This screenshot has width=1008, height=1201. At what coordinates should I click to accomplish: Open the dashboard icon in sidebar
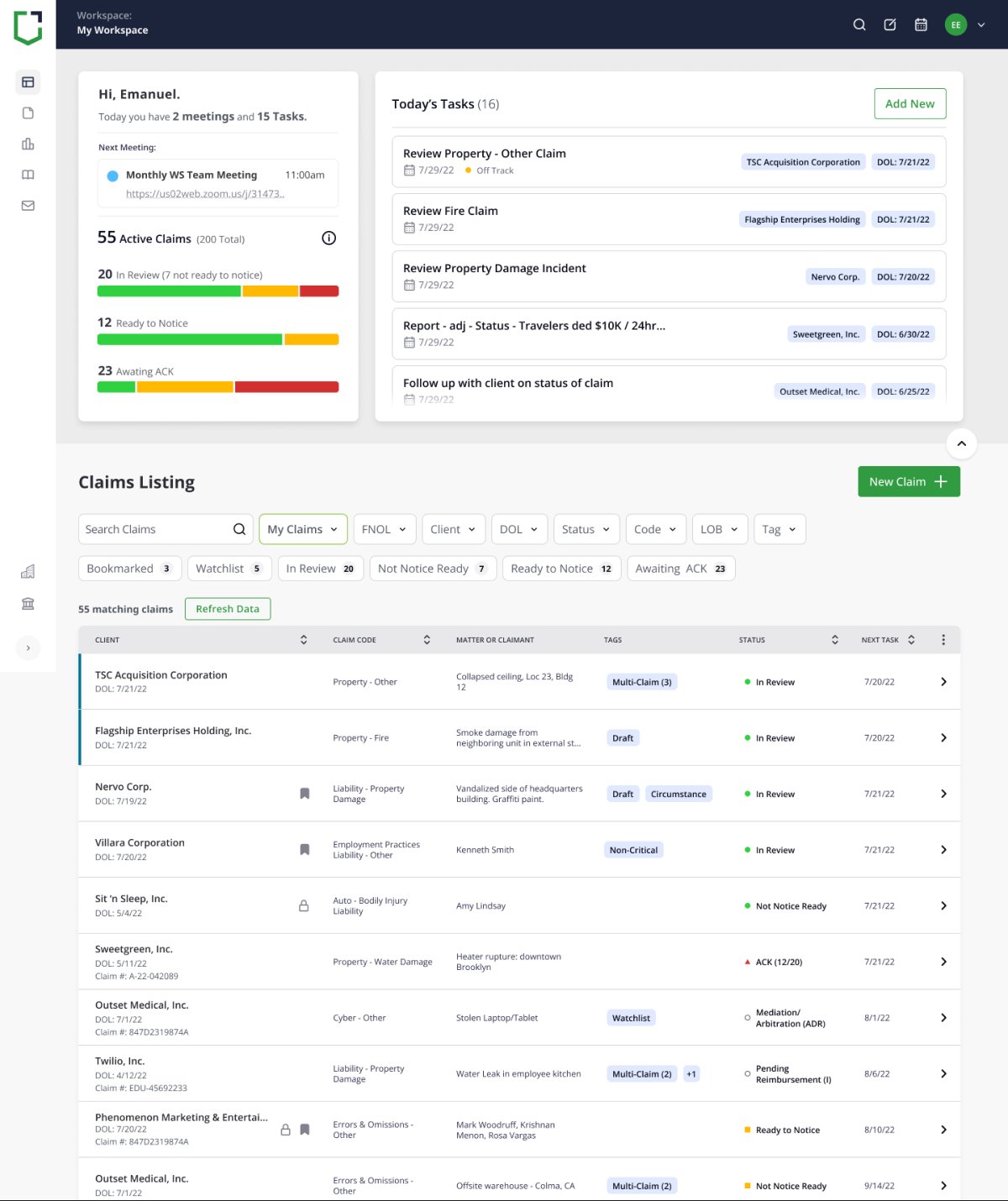point(28,82)
